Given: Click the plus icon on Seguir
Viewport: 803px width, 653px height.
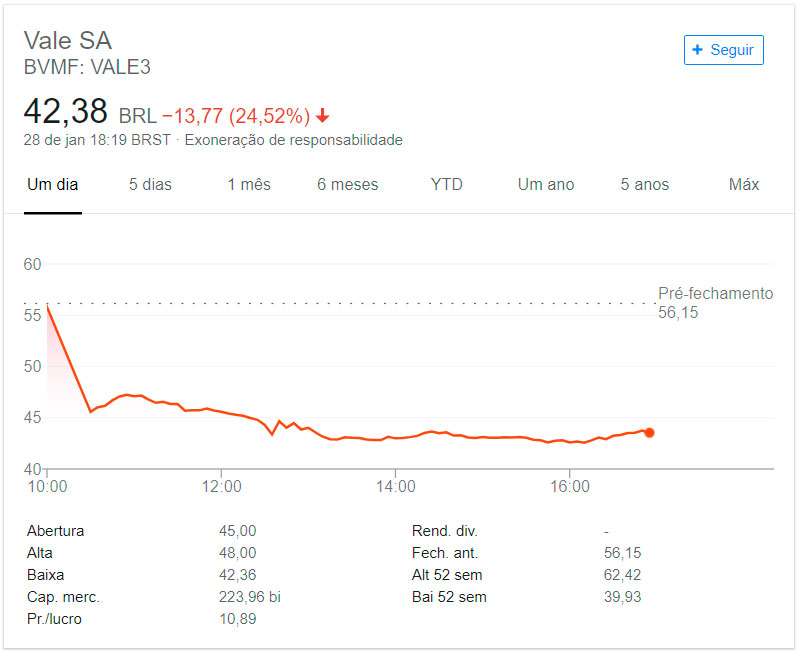Looking at the screenshot, I should [x=697, y=50].
